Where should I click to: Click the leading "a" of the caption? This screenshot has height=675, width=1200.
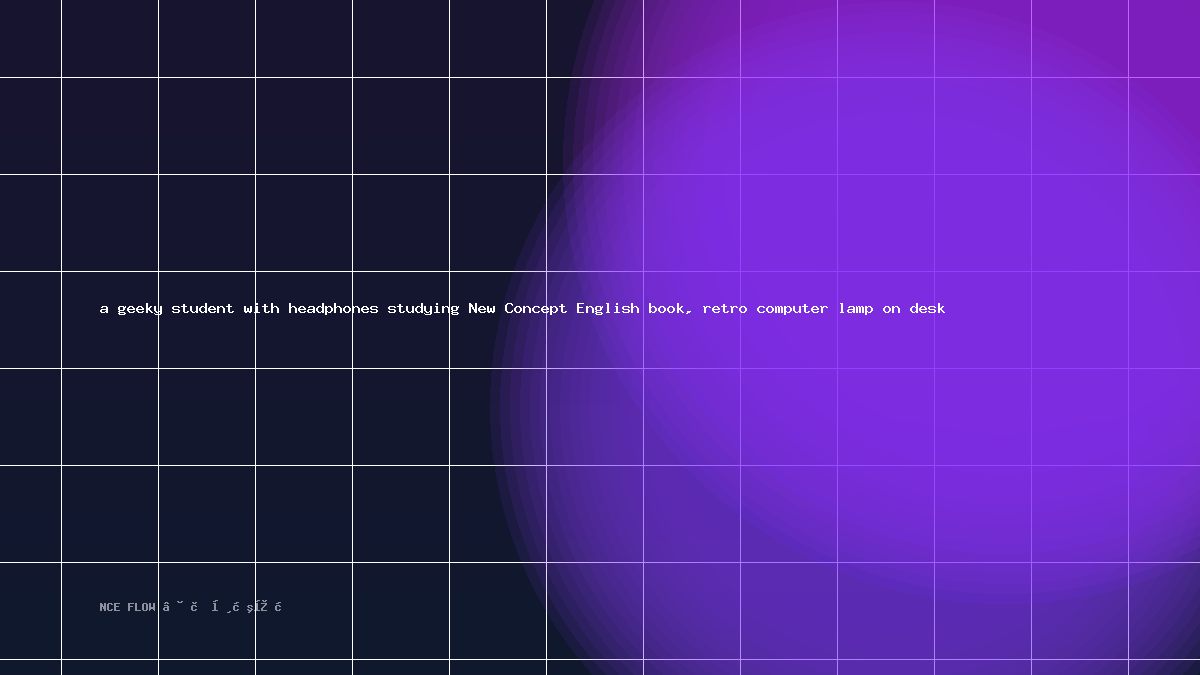(104, 309)
